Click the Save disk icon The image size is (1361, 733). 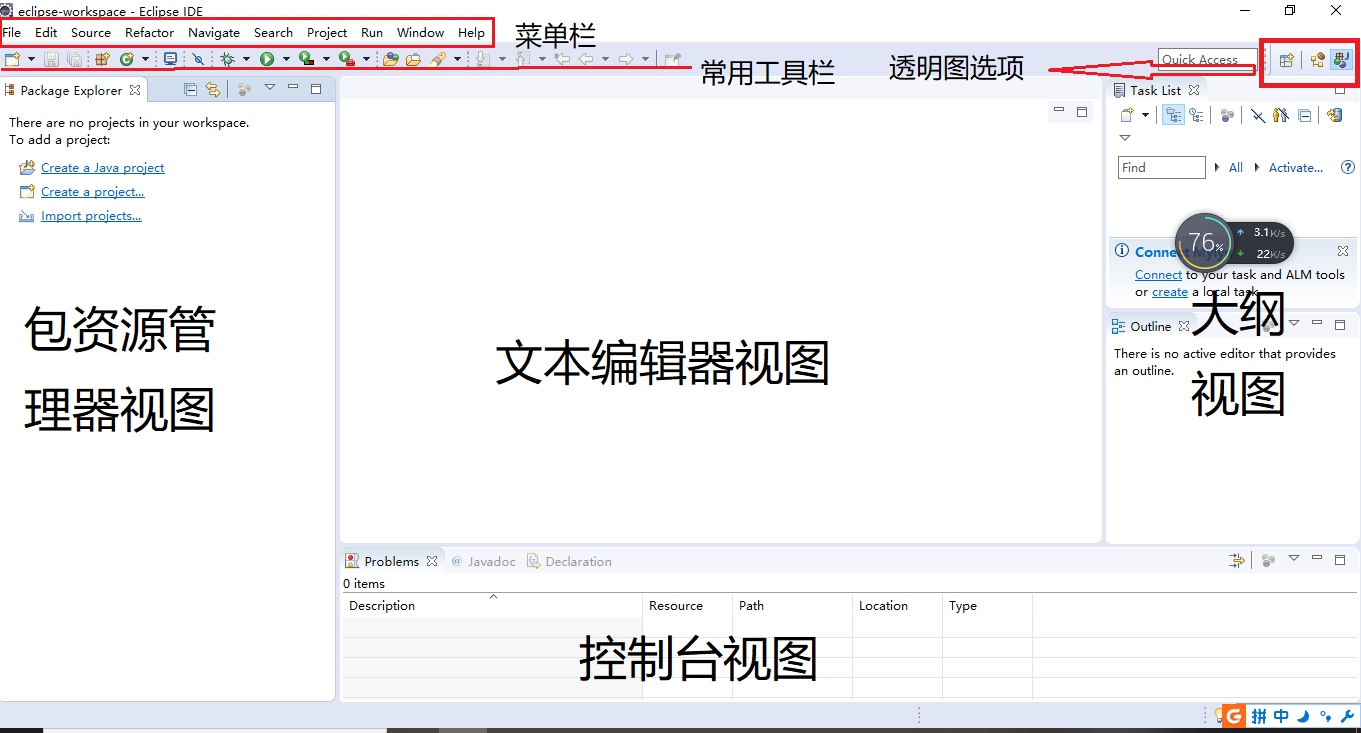coord(51,59)
